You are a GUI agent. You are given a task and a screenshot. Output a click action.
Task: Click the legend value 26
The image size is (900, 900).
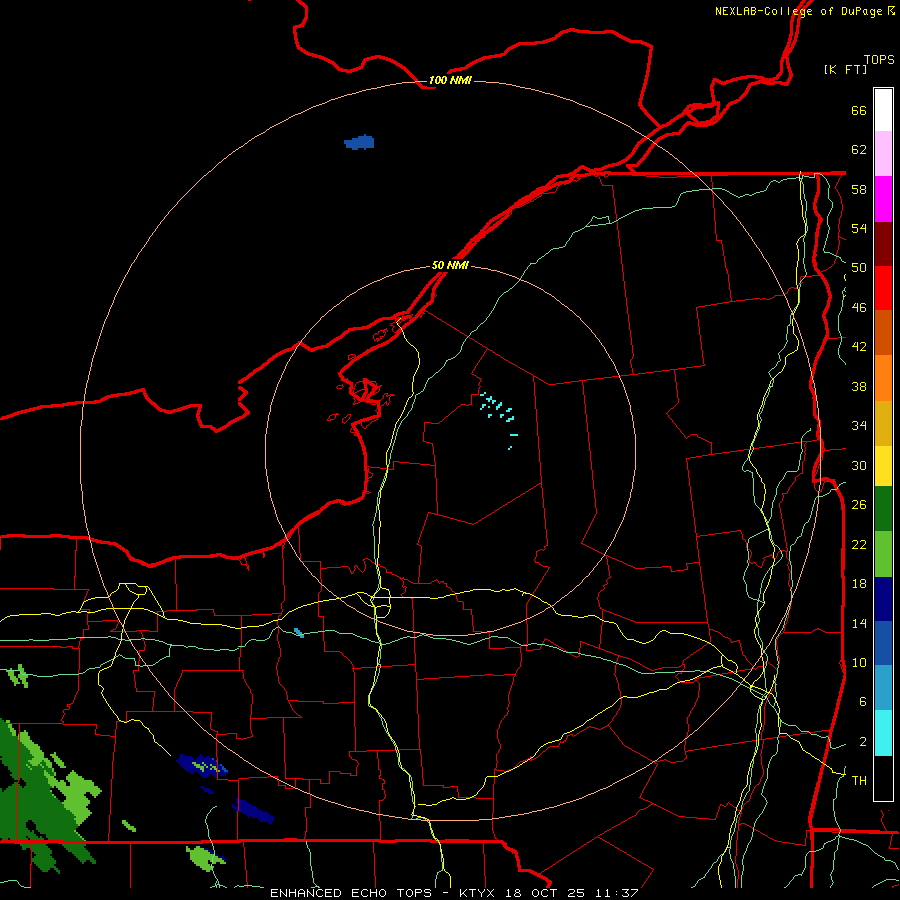(x=859, y=505)
